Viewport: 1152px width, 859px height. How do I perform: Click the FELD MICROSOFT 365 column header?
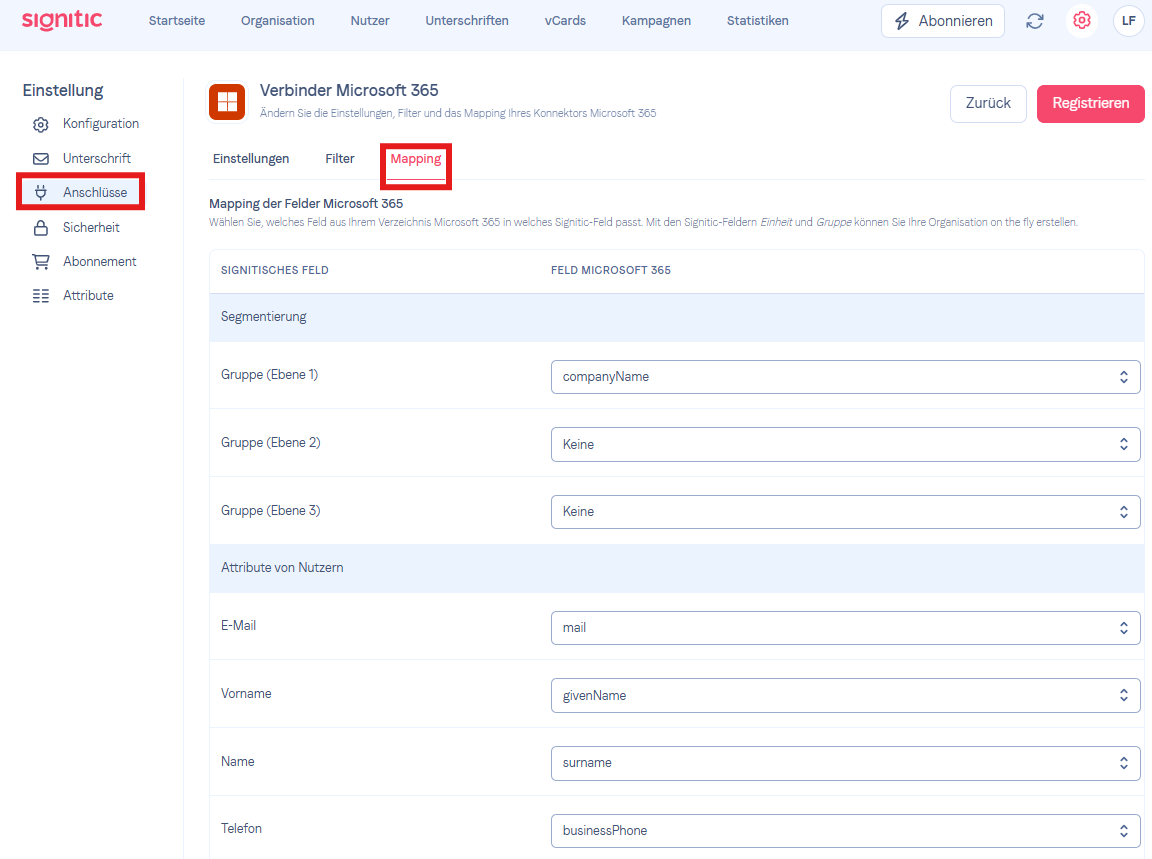(x=611, y=270)
